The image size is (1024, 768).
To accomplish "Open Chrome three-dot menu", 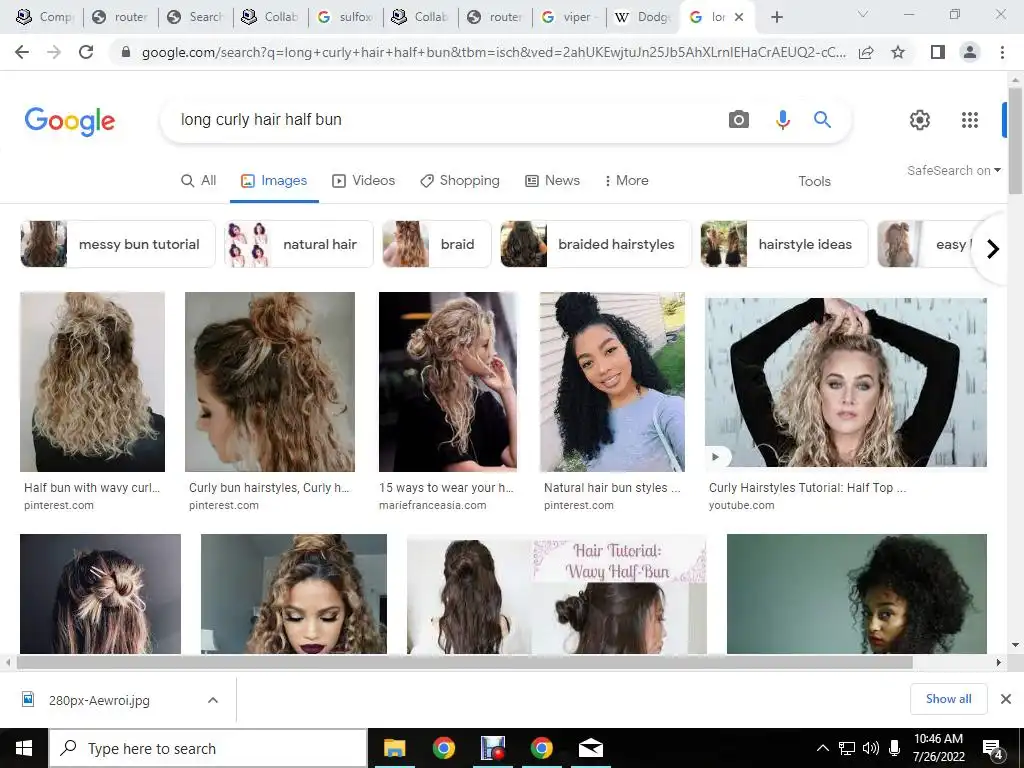I will [1002, 52].
